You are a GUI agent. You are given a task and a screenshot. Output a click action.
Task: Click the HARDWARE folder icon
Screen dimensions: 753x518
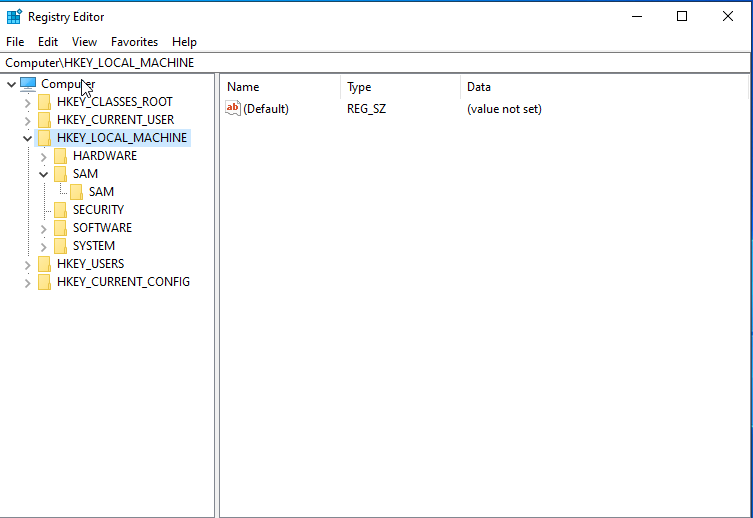(61, 156)
